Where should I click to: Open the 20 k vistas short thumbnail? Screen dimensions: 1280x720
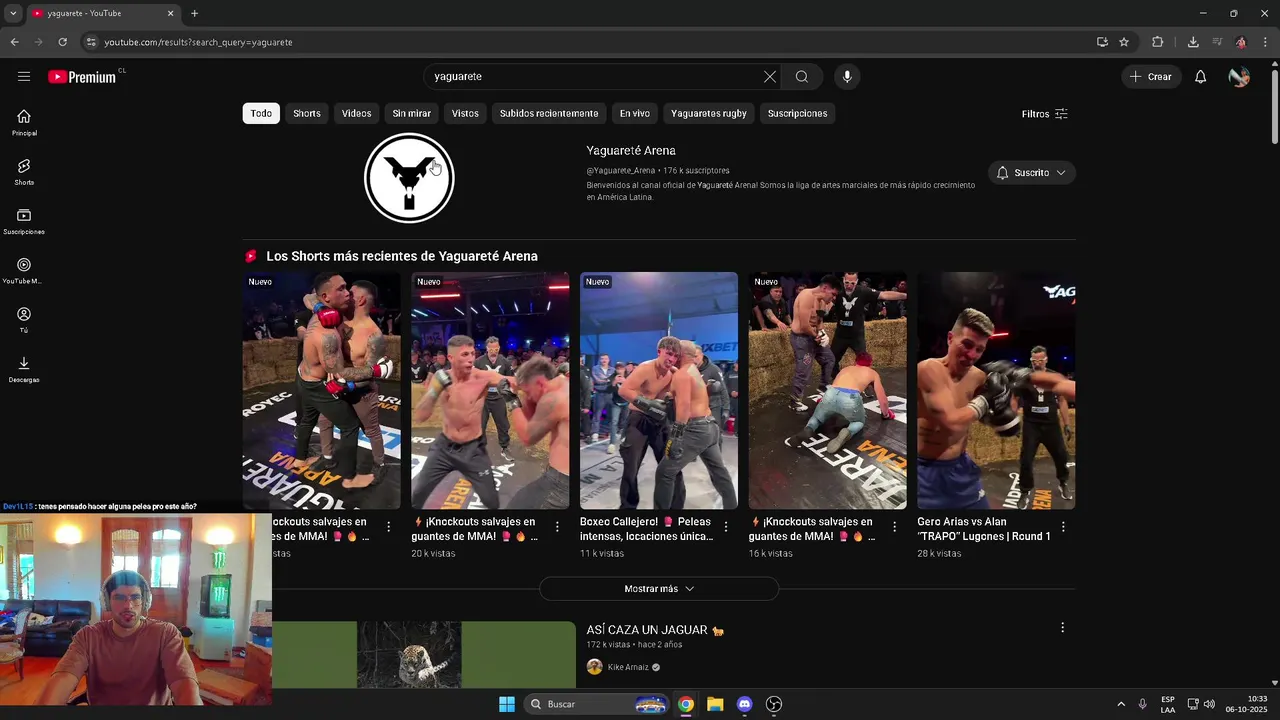490,391
